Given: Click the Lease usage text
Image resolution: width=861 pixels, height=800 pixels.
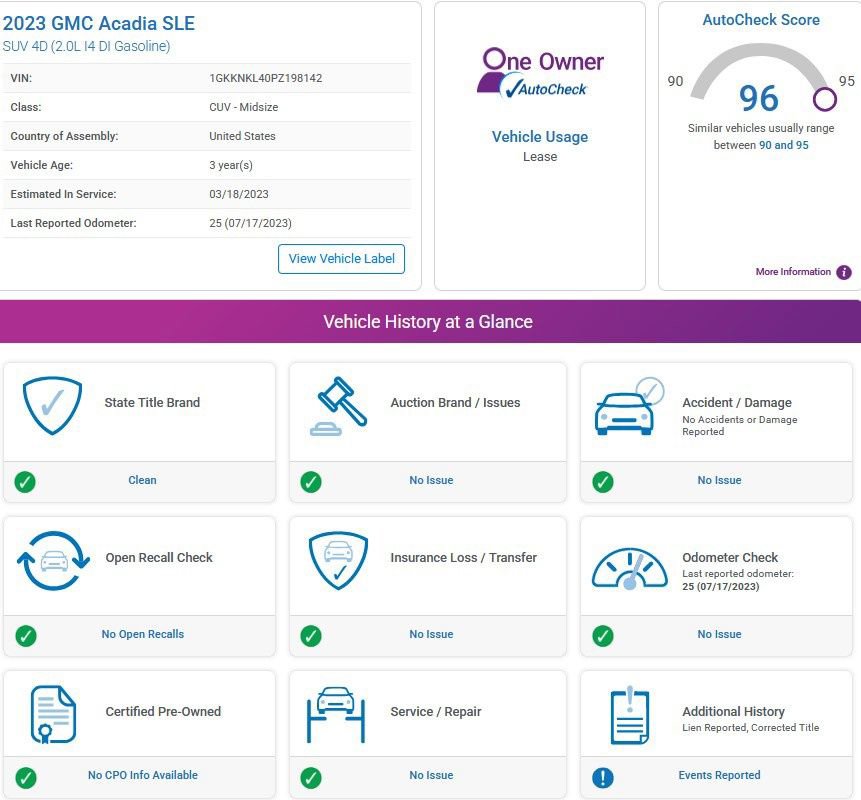Looking at the screenshot, I should (x=540, y=156).
